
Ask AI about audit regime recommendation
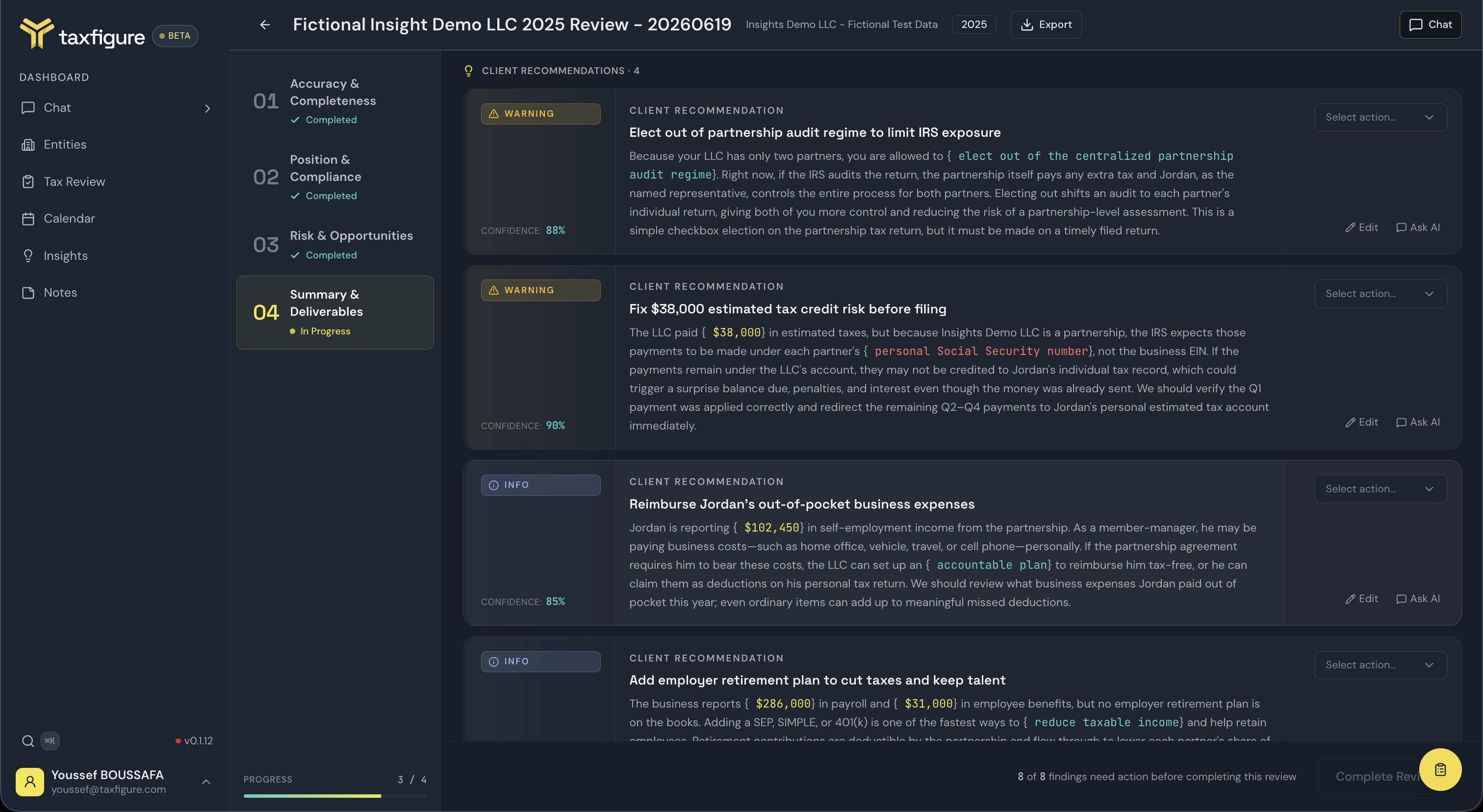point(1418,228)
